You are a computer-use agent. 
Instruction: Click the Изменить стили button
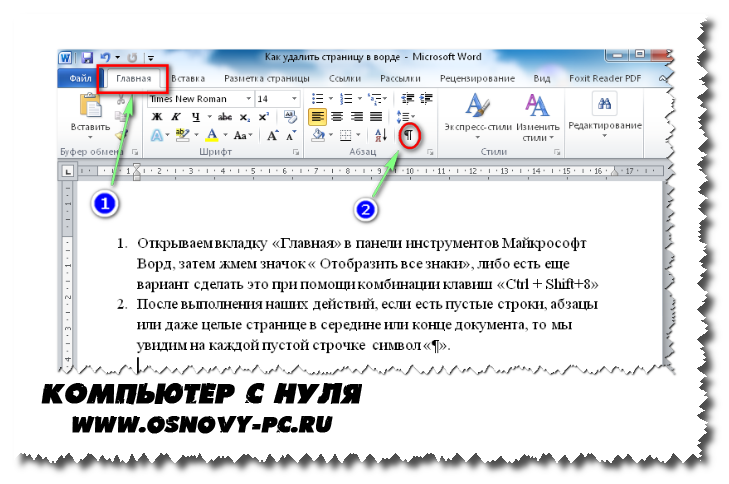(537, 117)
